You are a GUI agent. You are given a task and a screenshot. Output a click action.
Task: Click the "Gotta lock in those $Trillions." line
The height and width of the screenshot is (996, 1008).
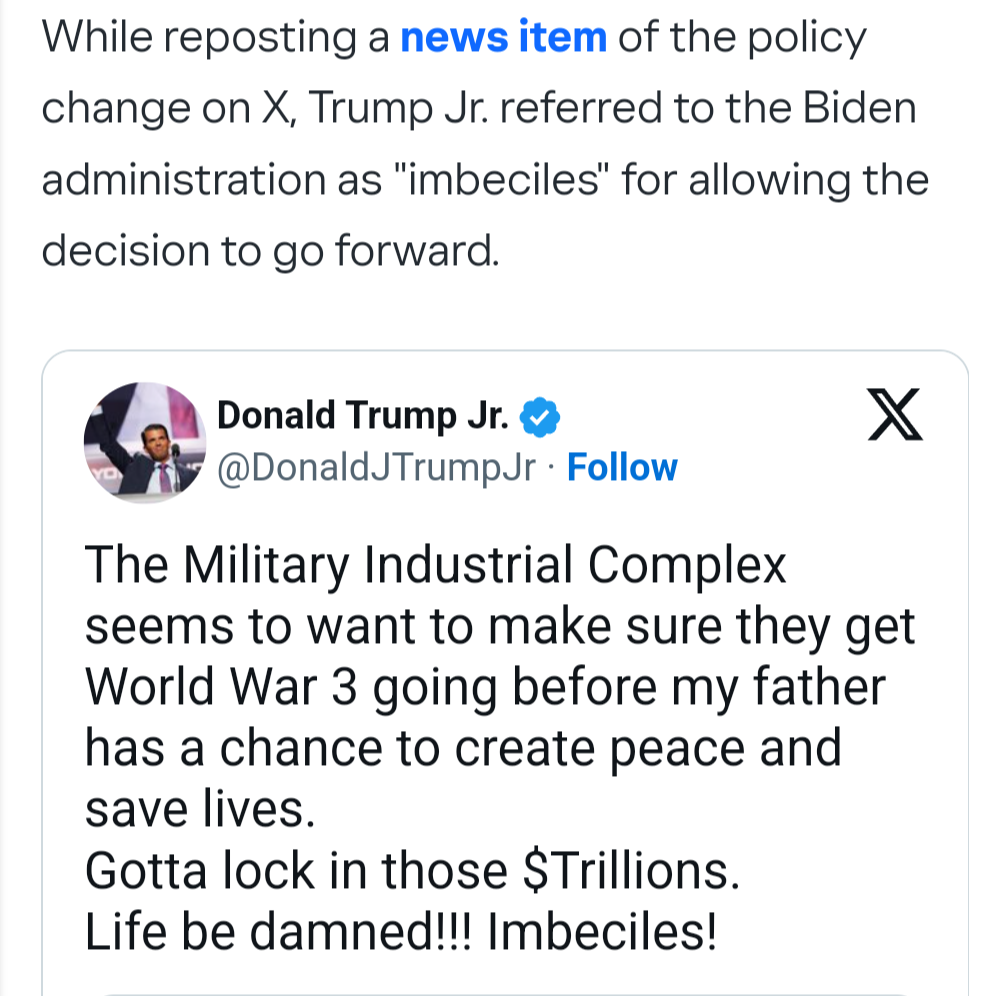412,873
